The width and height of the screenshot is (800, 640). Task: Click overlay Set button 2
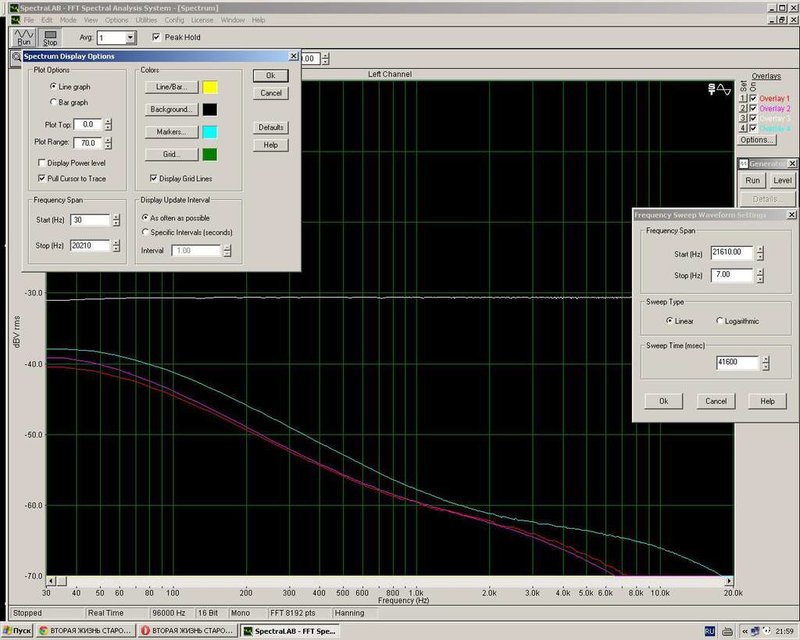(x=743, y=108)
